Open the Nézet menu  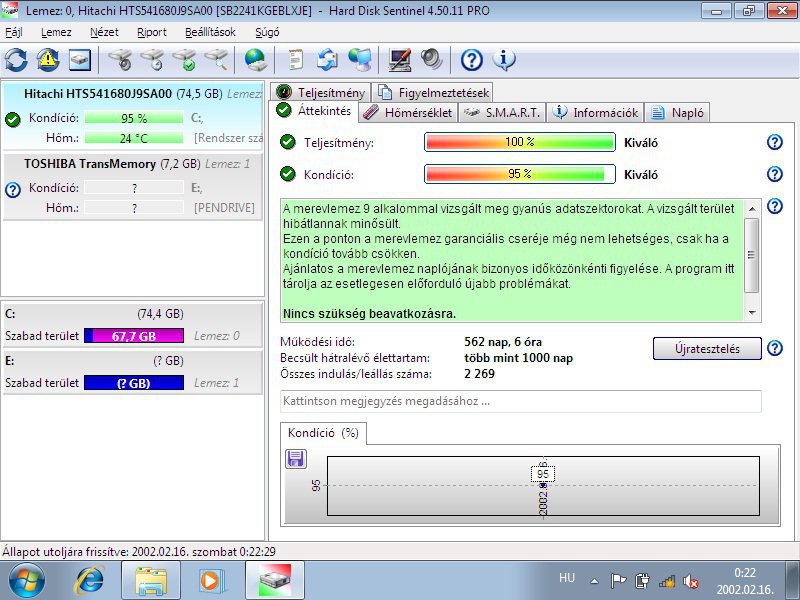[x=104, y=32]
